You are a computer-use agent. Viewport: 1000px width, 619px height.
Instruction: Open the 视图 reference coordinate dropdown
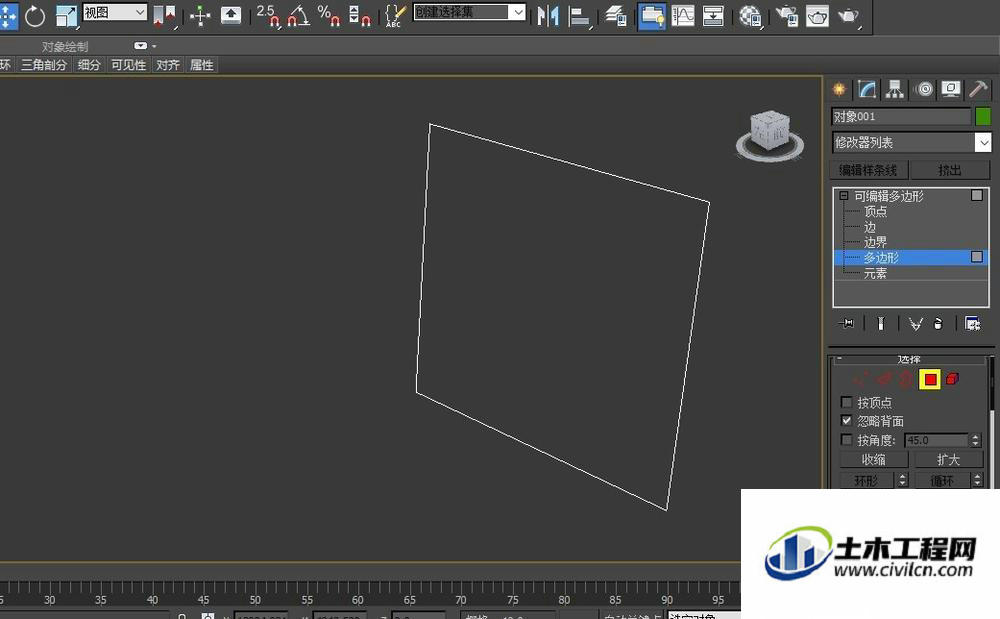coord(115,12)
